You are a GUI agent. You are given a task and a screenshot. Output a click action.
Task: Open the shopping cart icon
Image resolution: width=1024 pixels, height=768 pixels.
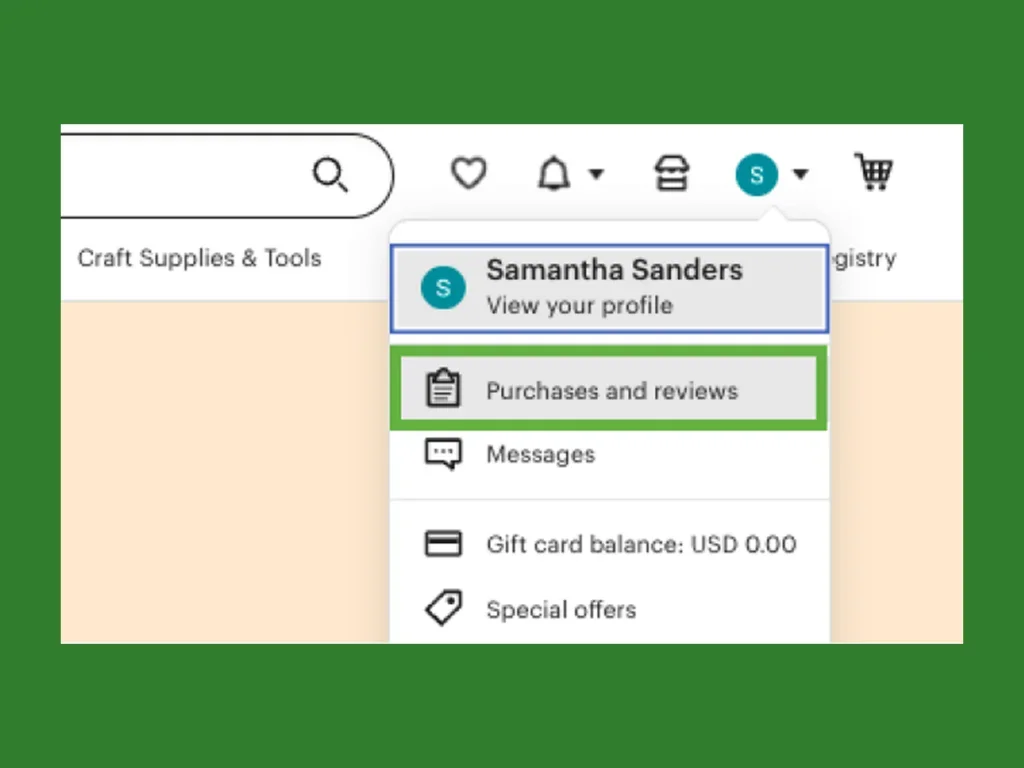tap(873, 172)
